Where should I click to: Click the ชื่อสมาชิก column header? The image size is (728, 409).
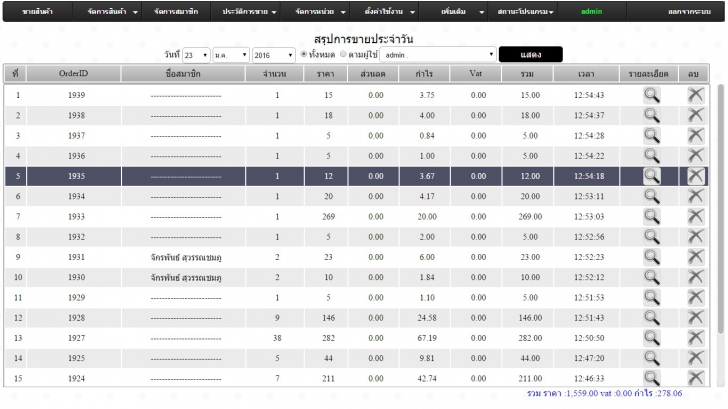(x=183, y=73)
